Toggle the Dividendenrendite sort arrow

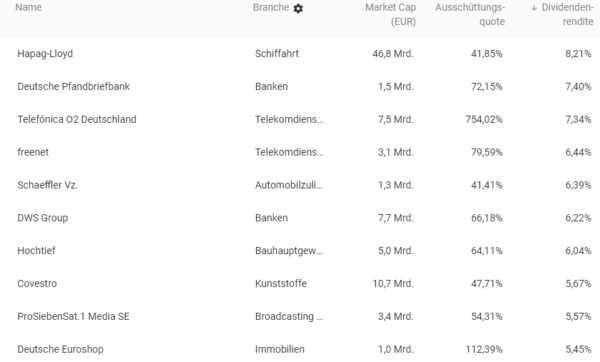click(x=534, y=8)
